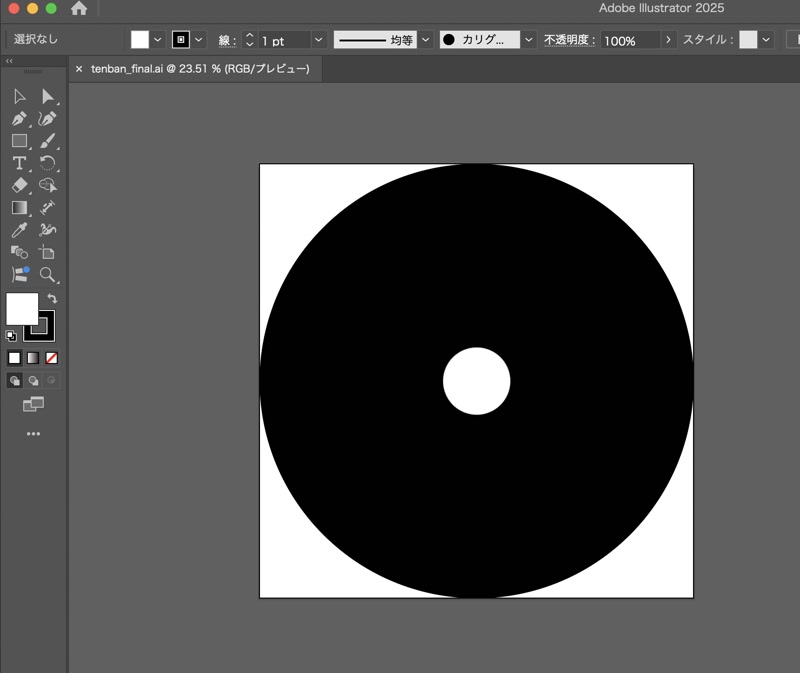This screenshot has width=800, height=673.
Task: Click the 不透明度 opacity label link
Action: [566, 40]
